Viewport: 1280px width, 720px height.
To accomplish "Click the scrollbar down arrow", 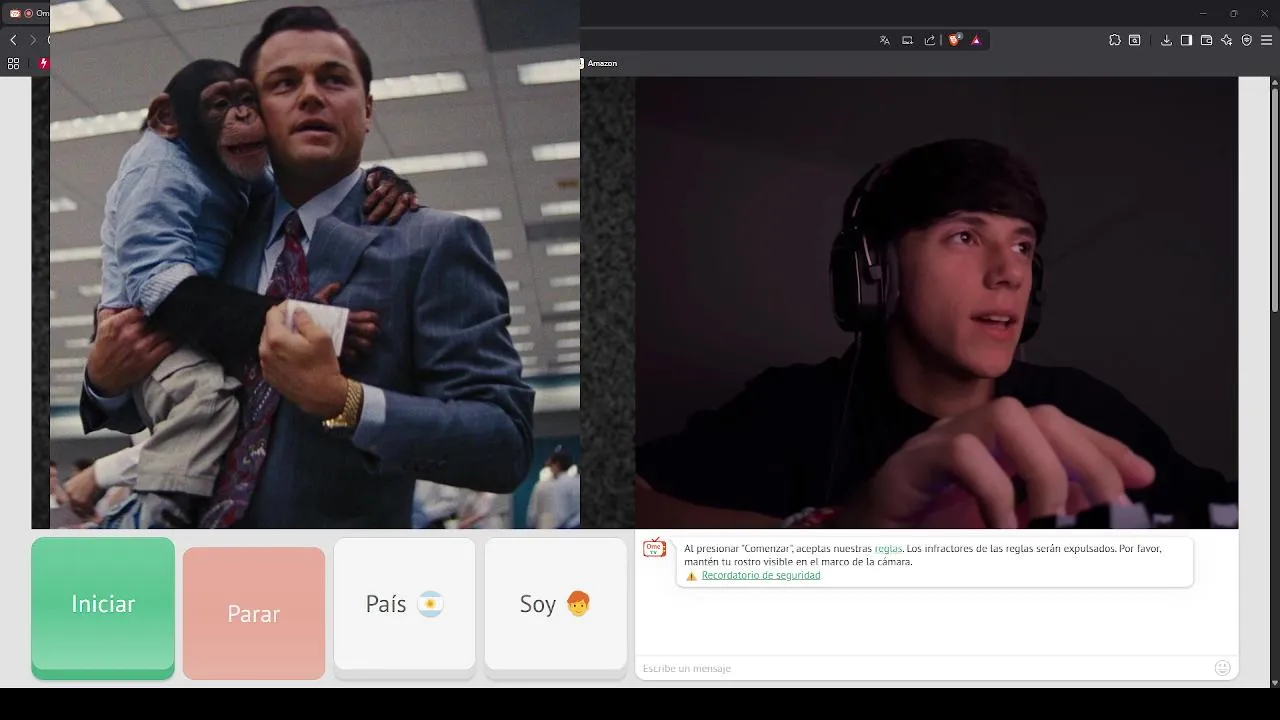I will click(x=1274, y=683).
